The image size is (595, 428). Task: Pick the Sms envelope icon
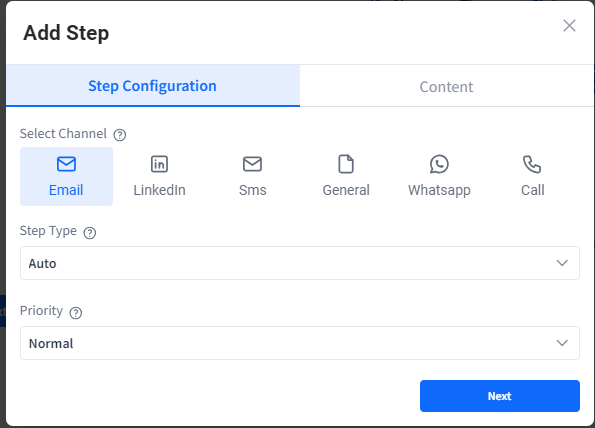click(x=252, y=164)
